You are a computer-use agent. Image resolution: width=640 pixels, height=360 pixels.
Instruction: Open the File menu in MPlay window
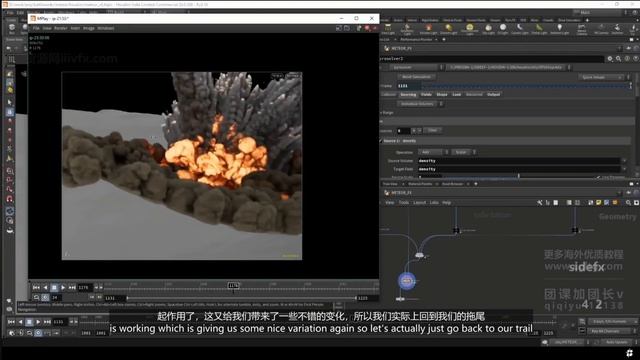point(36,28)
